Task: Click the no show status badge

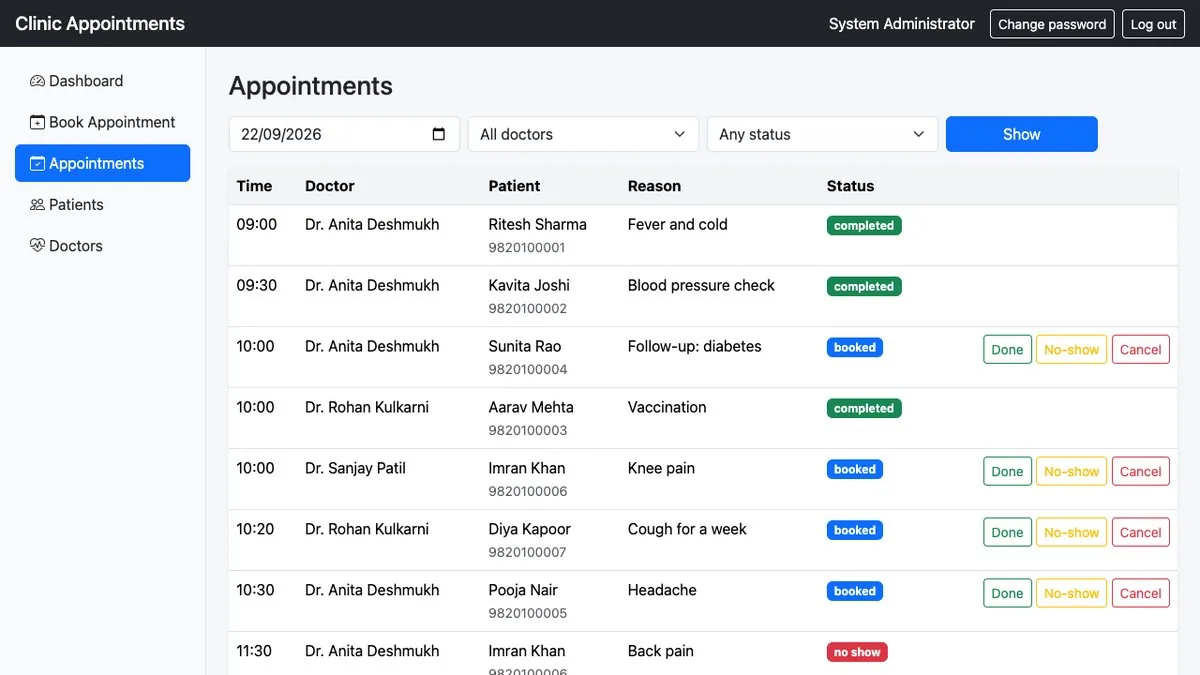Action: [857, 653]
